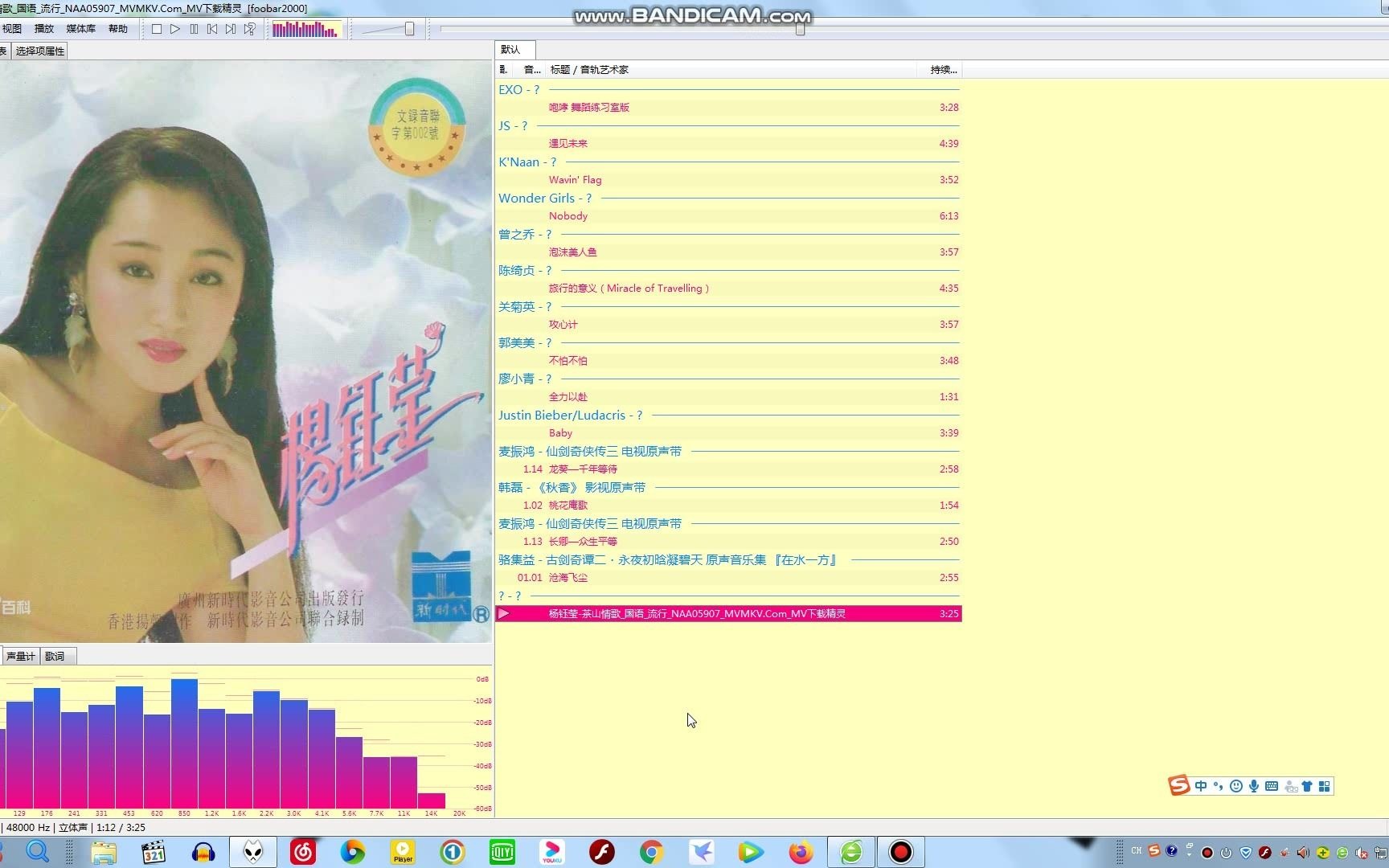The width and height of the screenshot is (1389, 868).
Task: Select track 01.01 沧海飞尘
Action: 728,577
